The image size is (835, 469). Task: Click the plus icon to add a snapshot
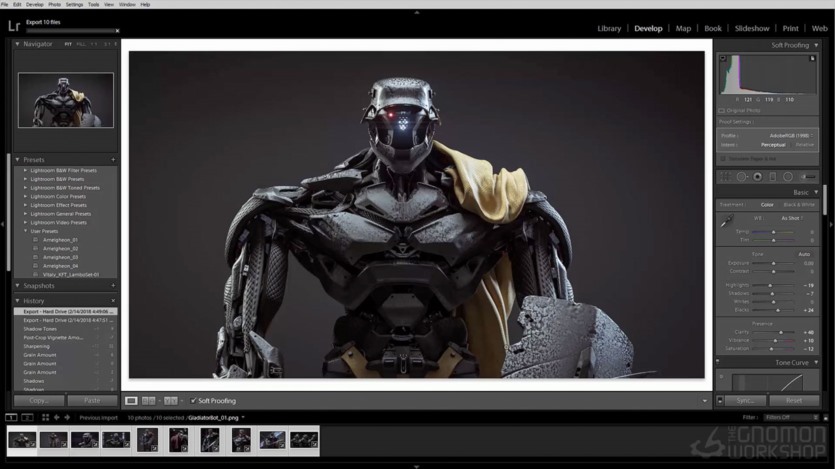click(113, 286)
